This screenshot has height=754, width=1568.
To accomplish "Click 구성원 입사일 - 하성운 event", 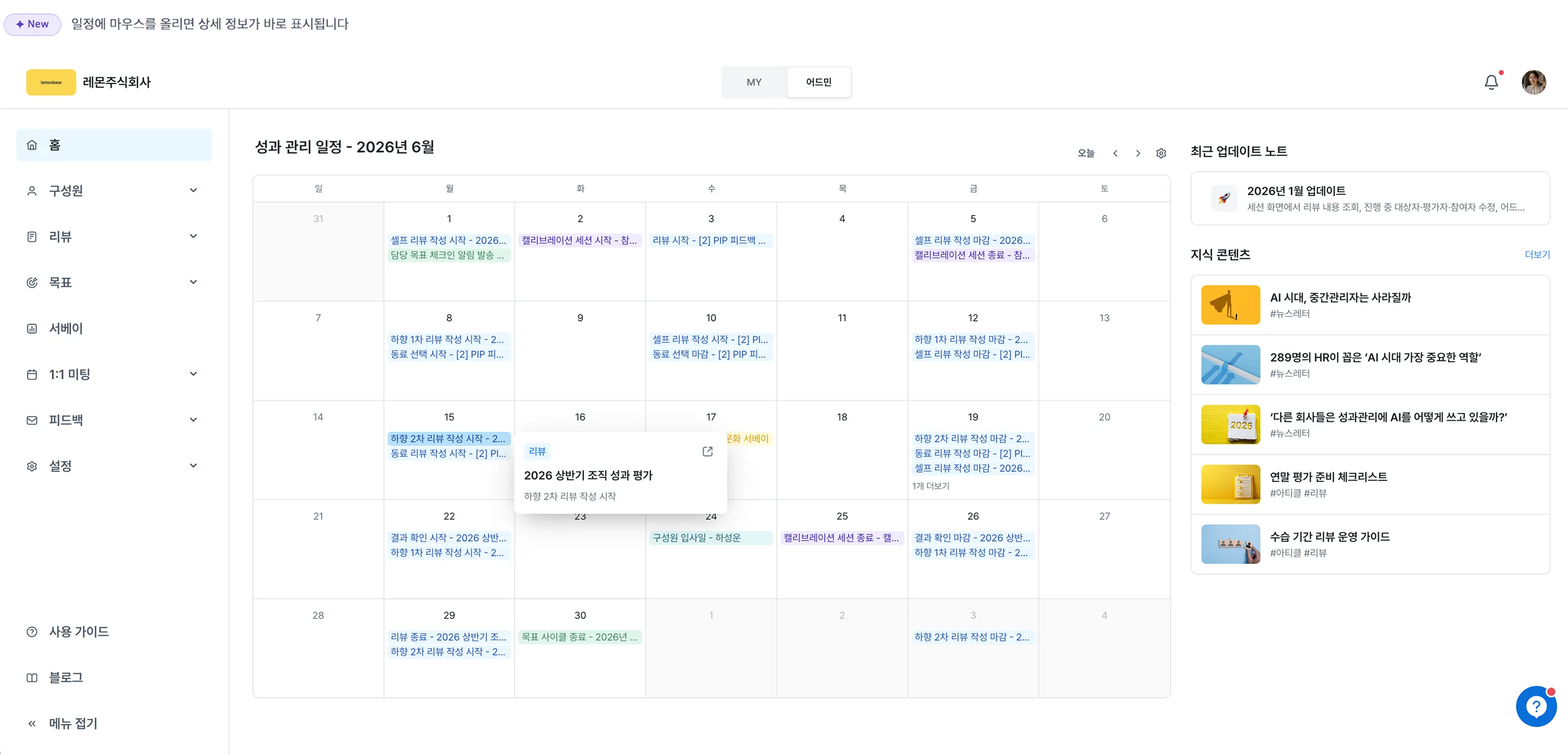I will [710, 538].
